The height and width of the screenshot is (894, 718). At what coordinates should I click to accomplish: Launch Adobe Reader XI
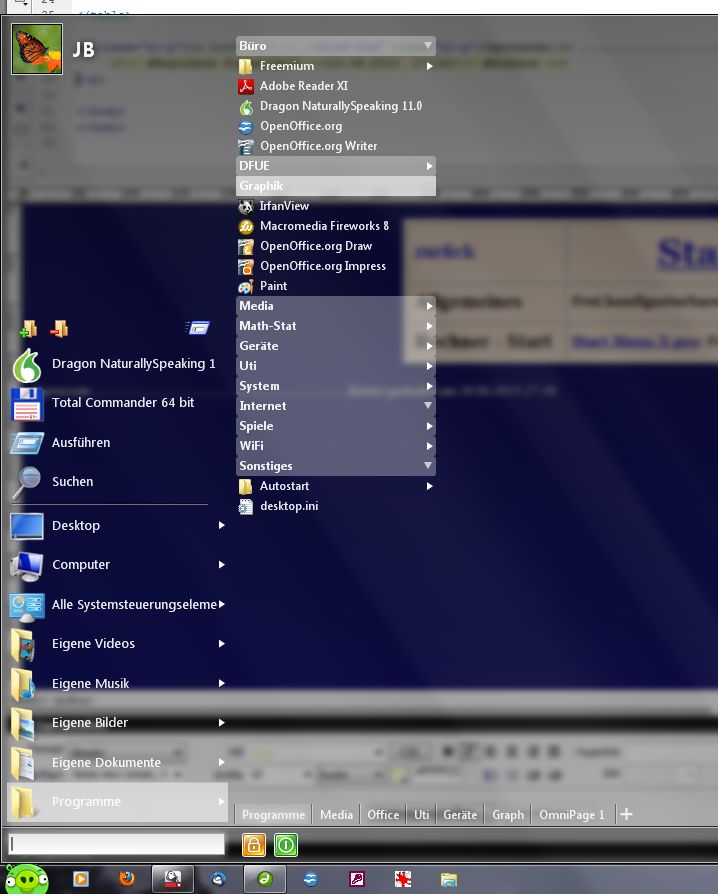click(336, 86)
